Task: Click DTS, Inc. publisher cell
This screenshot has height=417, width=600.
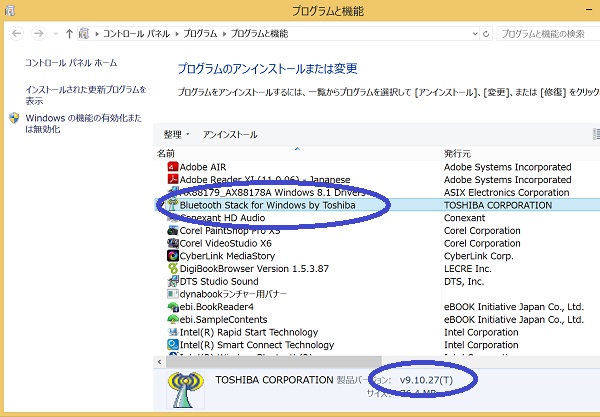Action: click(464, 282)
